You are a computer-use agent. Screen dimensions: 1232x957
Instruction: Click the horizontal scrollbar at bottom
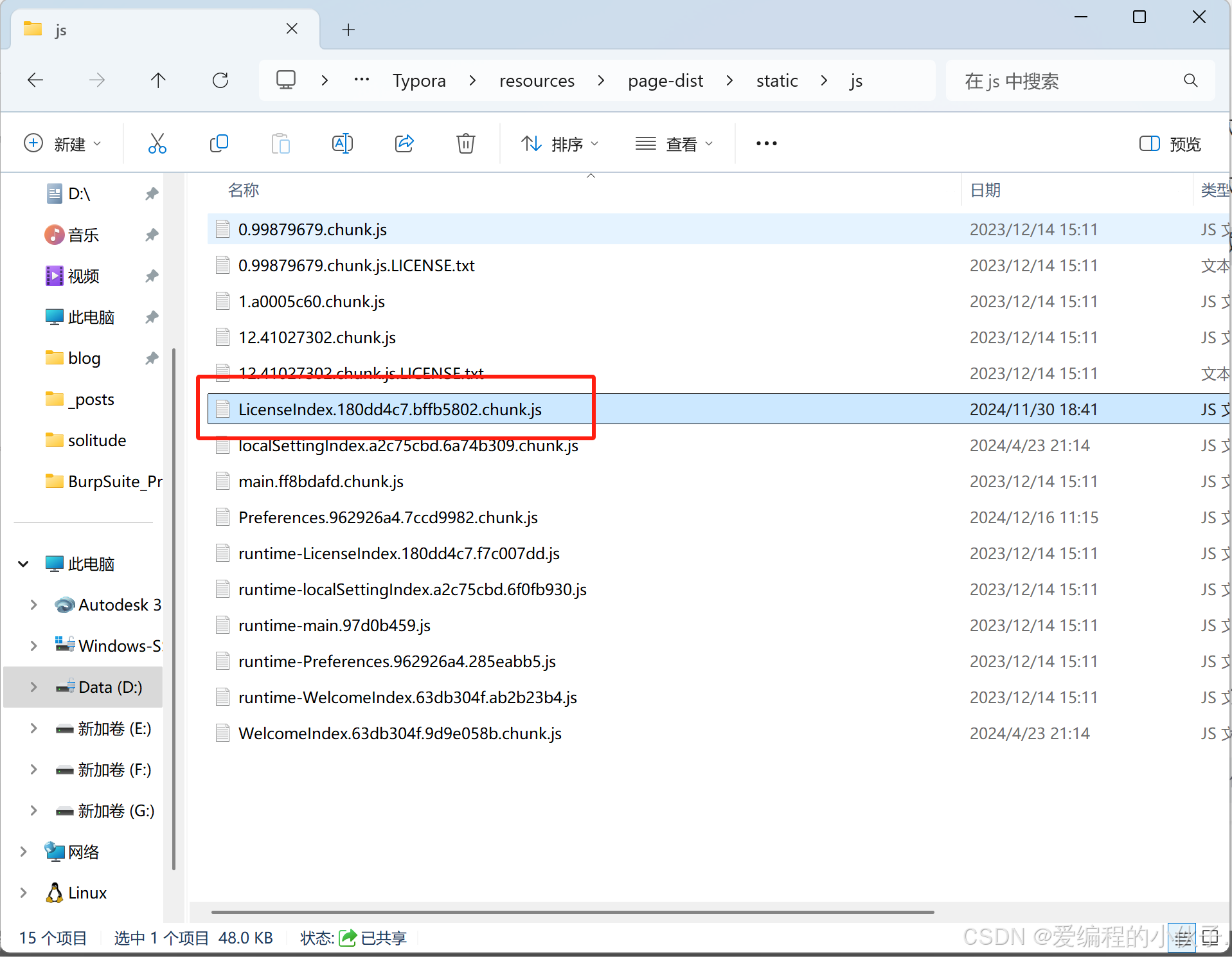572,911
